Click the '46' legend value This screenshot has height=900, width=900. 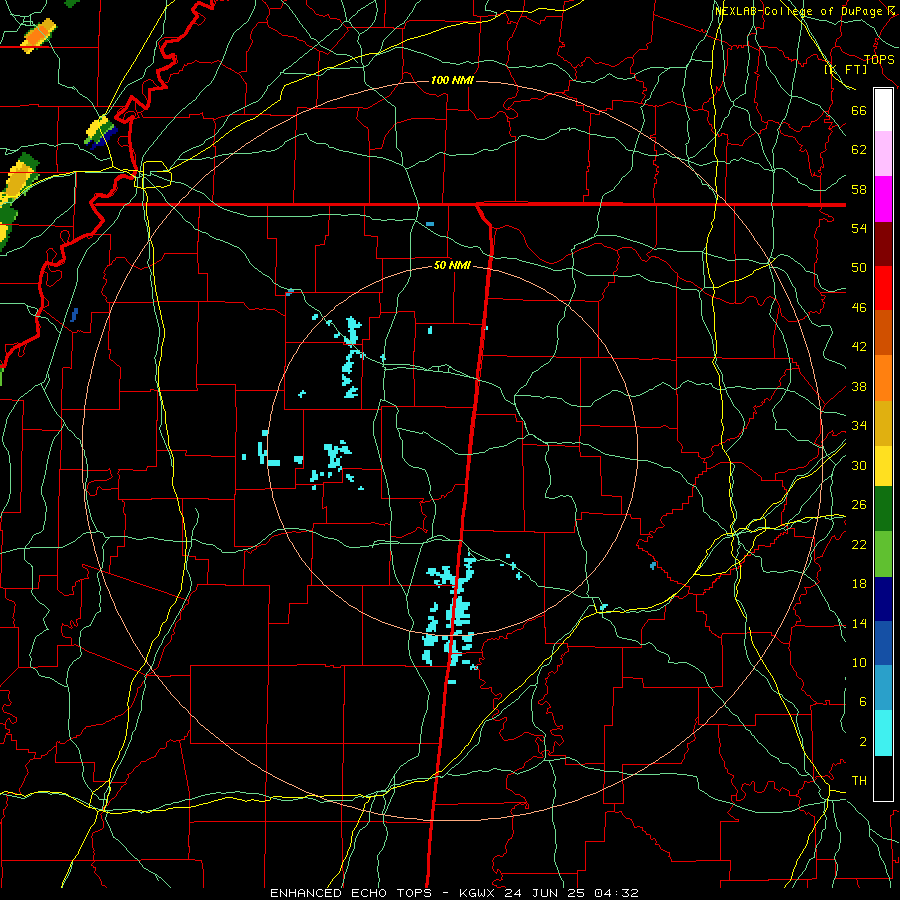tap(859, 308)
